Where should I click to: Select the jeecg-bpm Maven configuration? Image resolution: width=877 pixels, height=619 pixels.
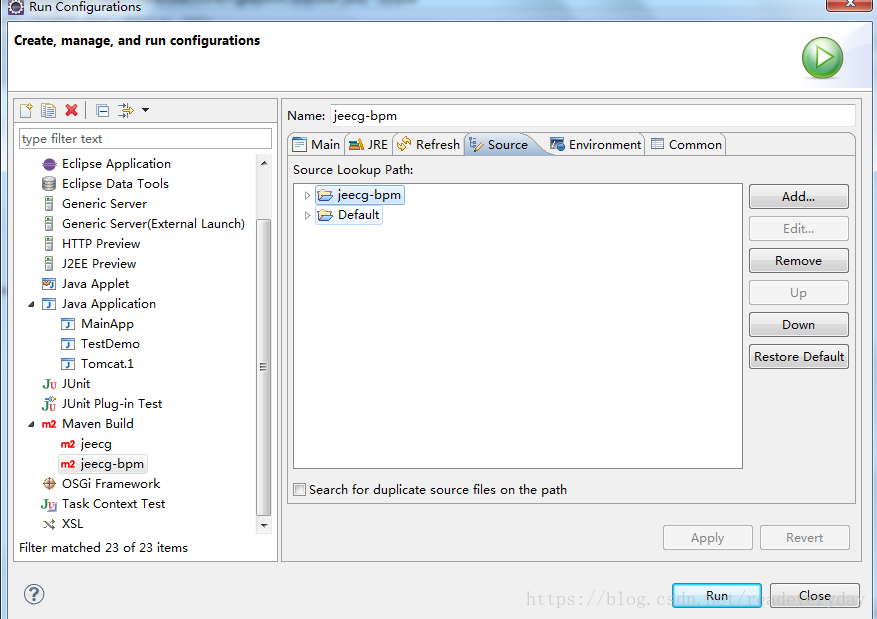click(x=103, y=464)
